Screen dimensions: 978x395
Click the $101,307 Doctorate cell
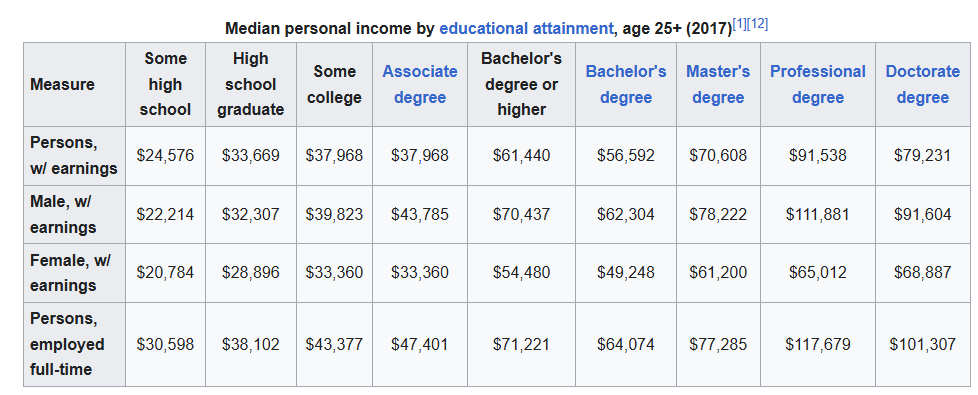(x=922, y=344)
